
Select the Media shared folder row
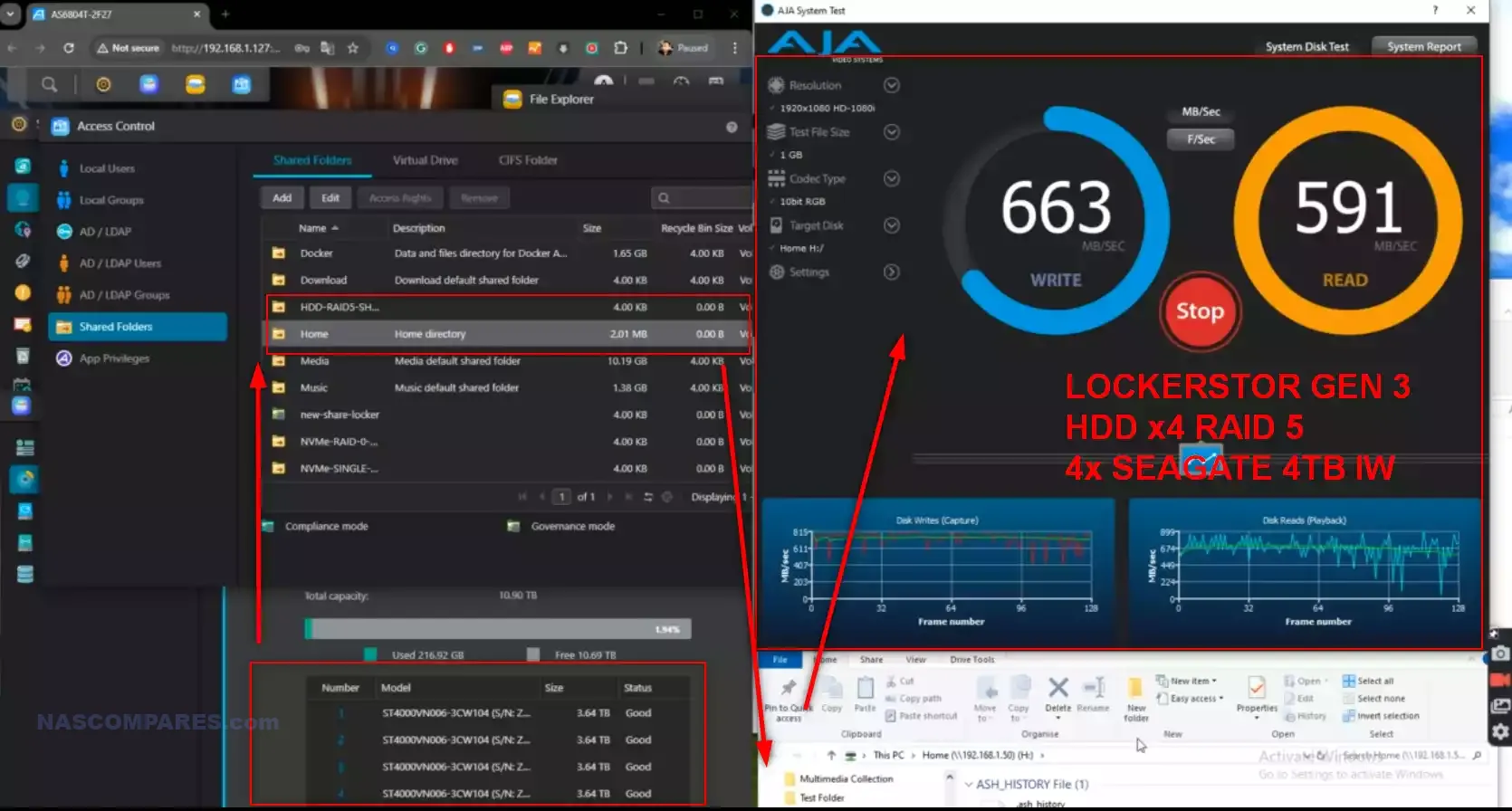(x=508, y=361)
